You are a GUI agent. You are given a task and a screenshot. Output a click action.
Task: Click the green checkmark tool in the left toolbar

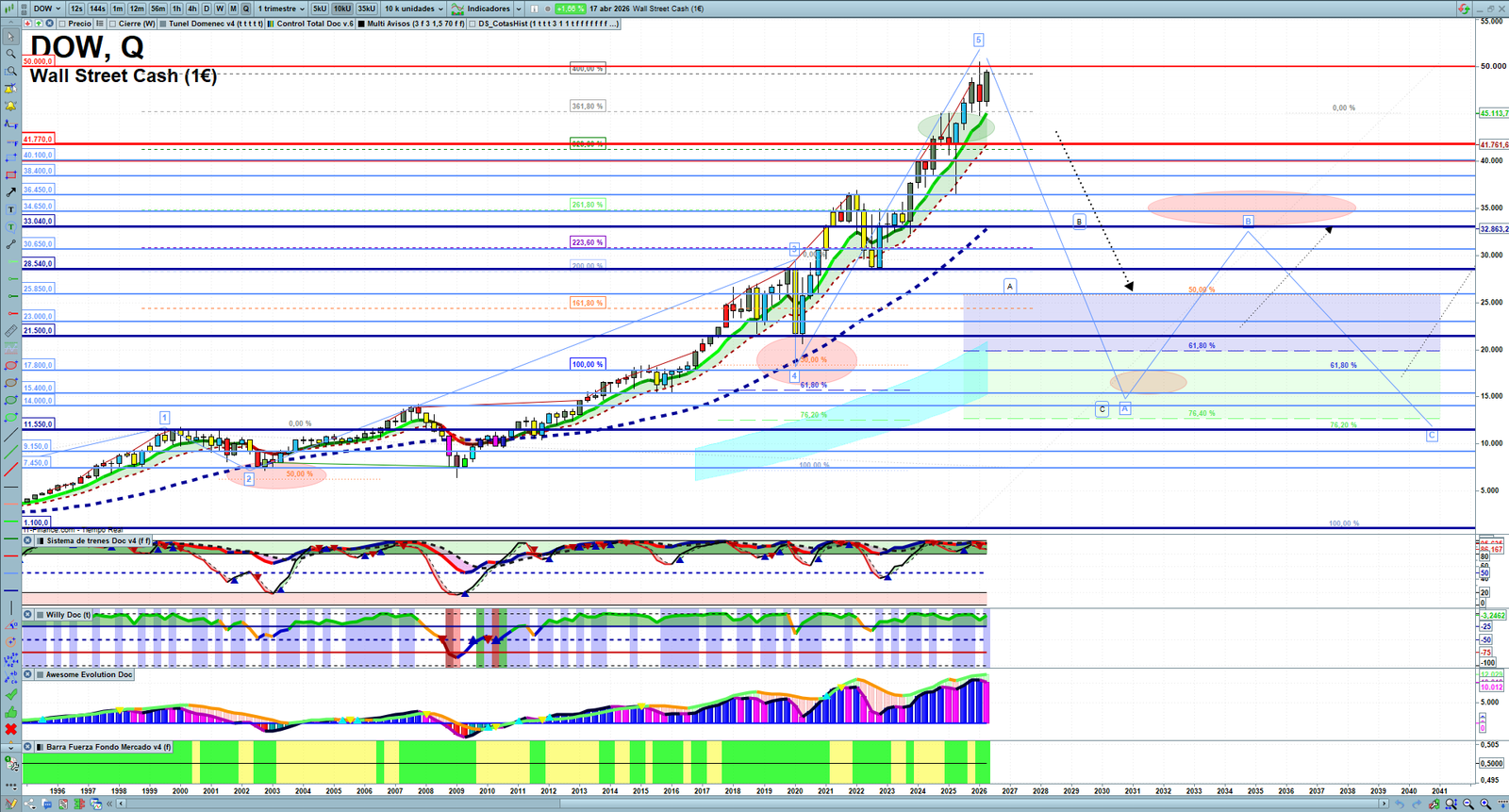click(x=10, y=694)
